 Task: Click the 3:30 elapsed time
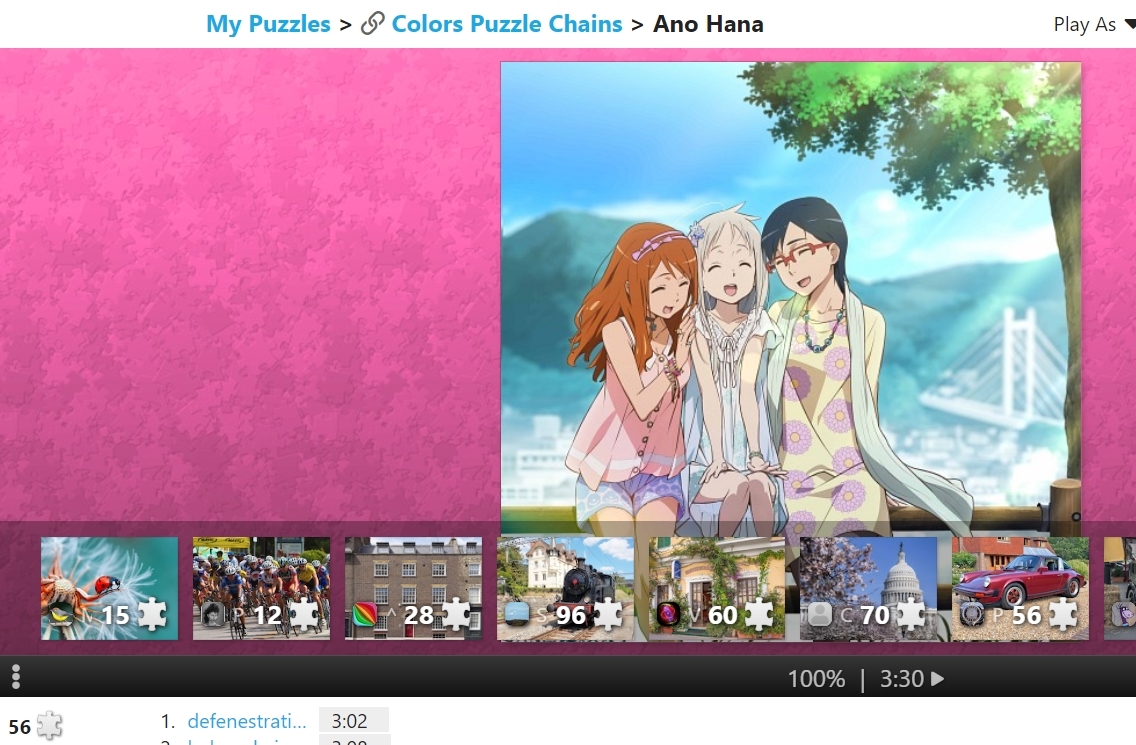coord(901,679)
